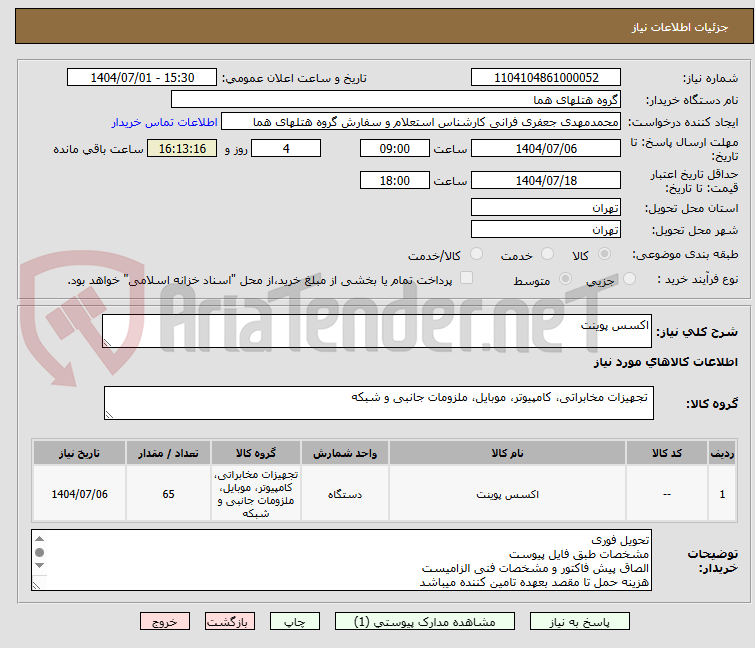Click resize handle of گروه کالا box
755x648 pixels.
[109, 415]
